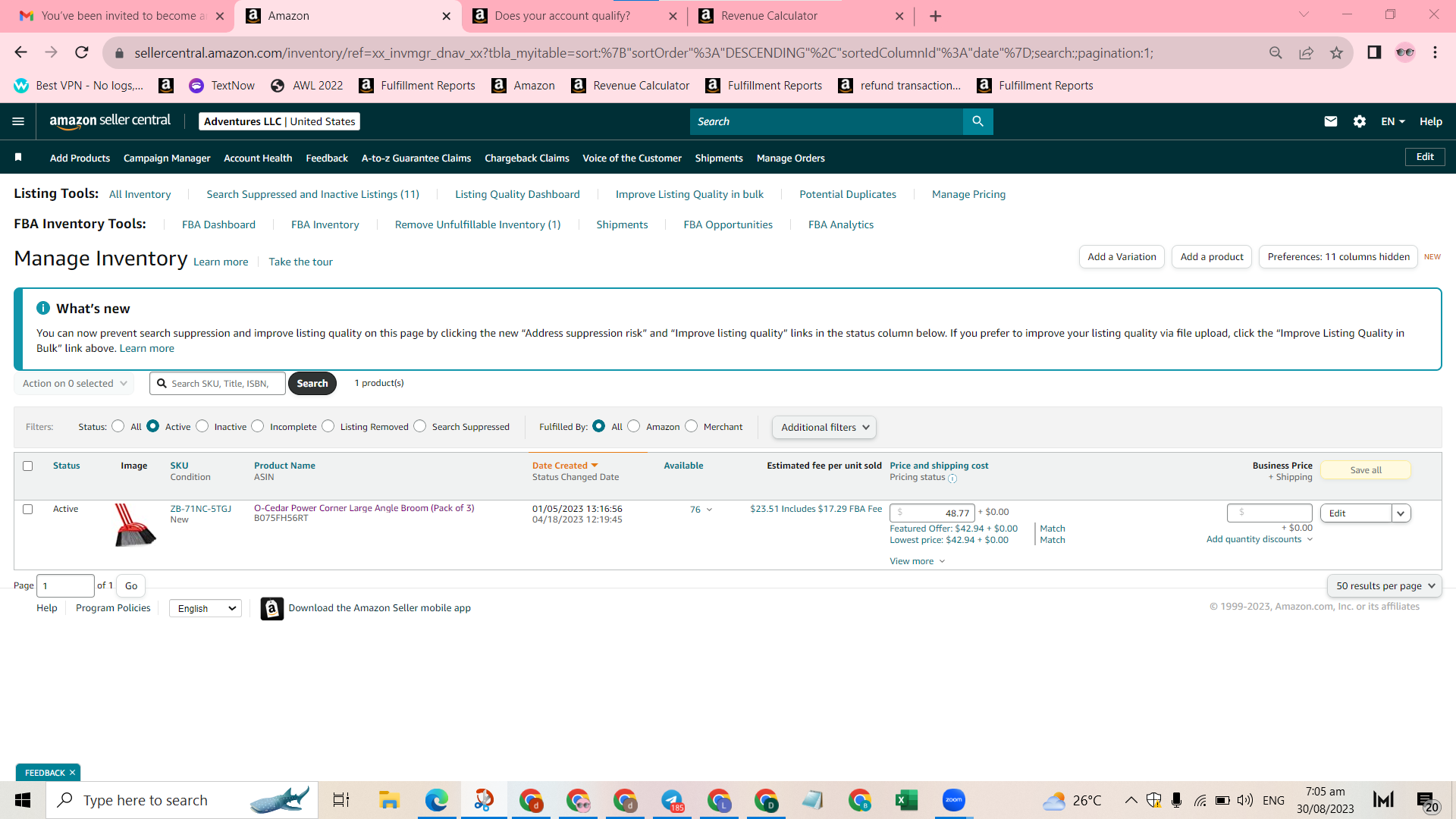
Task: Open the Windows Start menu
Action: (23, 800)
